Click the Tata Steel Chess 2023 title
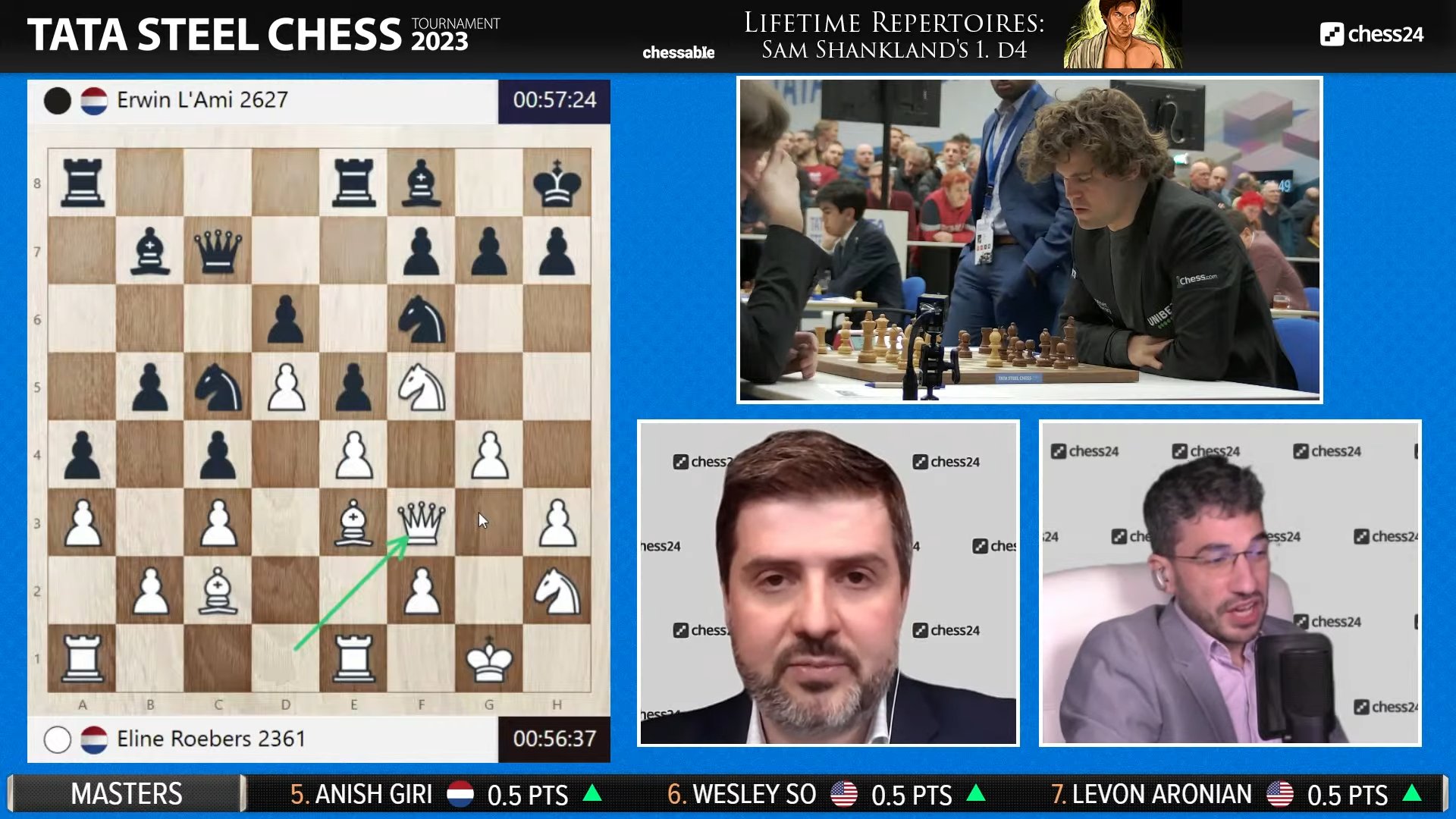The image size is (1456, 819). (263, 35)
